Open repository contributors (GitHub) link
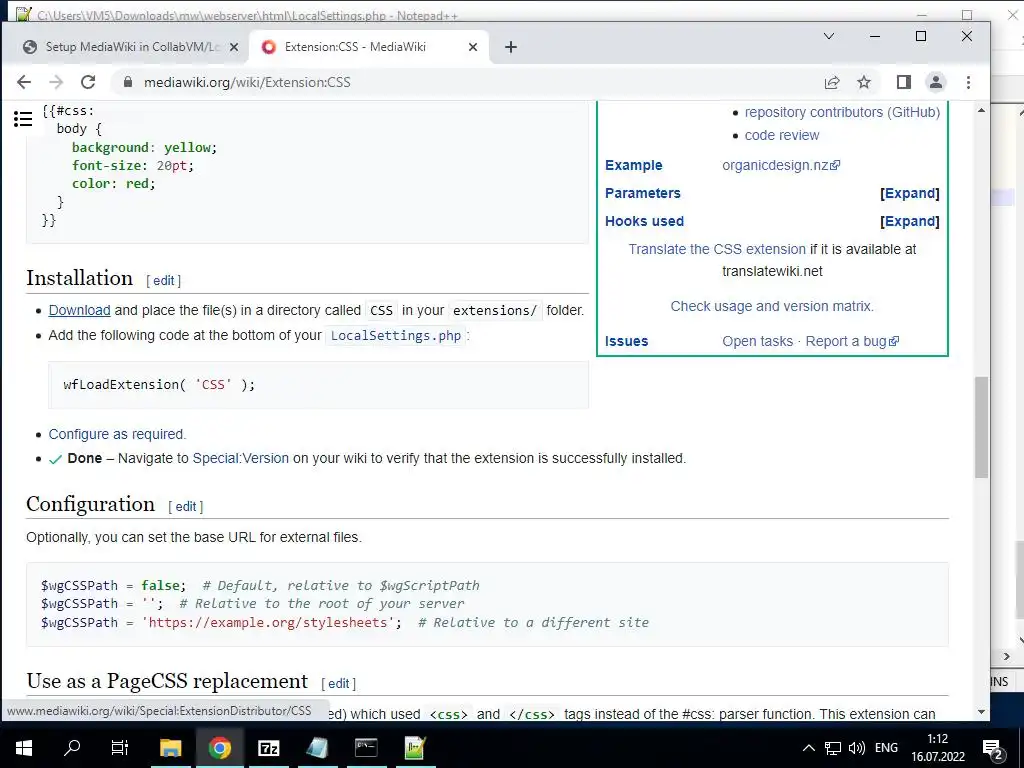The height and width of the screenshot is (768, 1024). tap(842, 112)
